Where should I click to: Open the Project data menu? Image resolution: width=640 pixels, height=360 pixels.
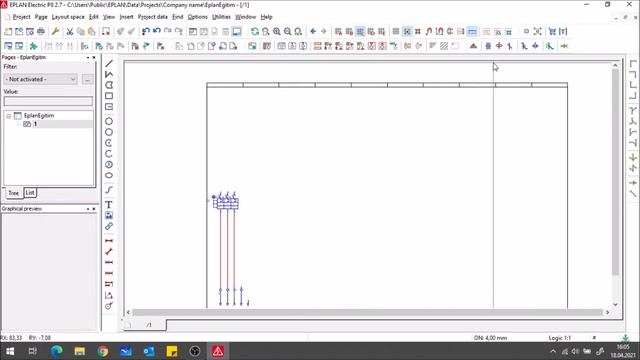[x=153, y=17]
